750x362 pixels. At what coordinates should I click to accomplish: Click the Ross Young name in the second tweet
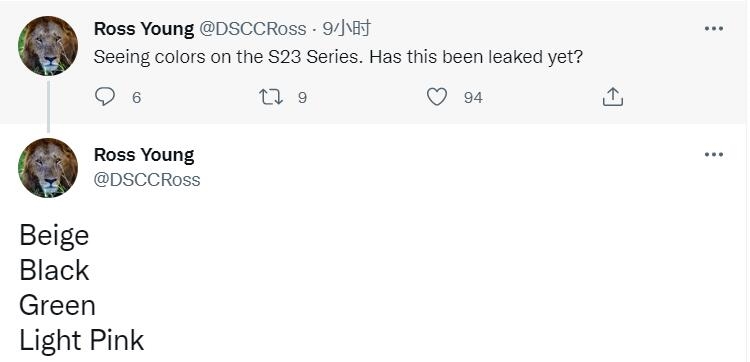[x=144, y=155]
